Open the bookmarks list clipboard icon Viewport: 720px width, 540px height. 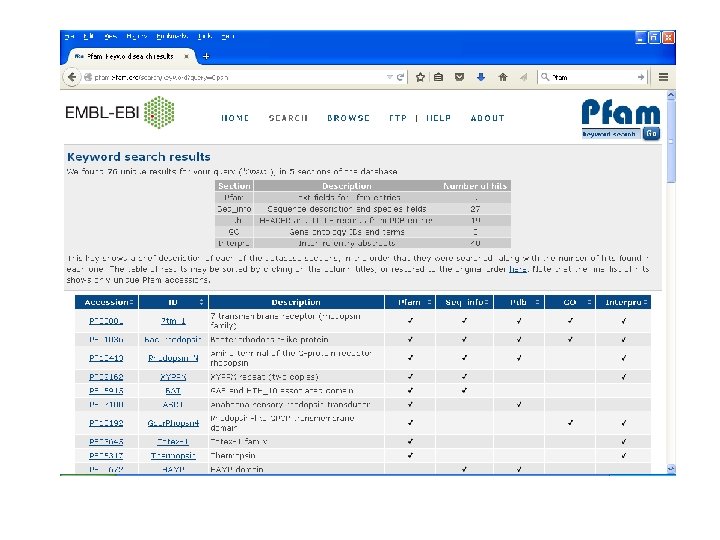(439, 77)
